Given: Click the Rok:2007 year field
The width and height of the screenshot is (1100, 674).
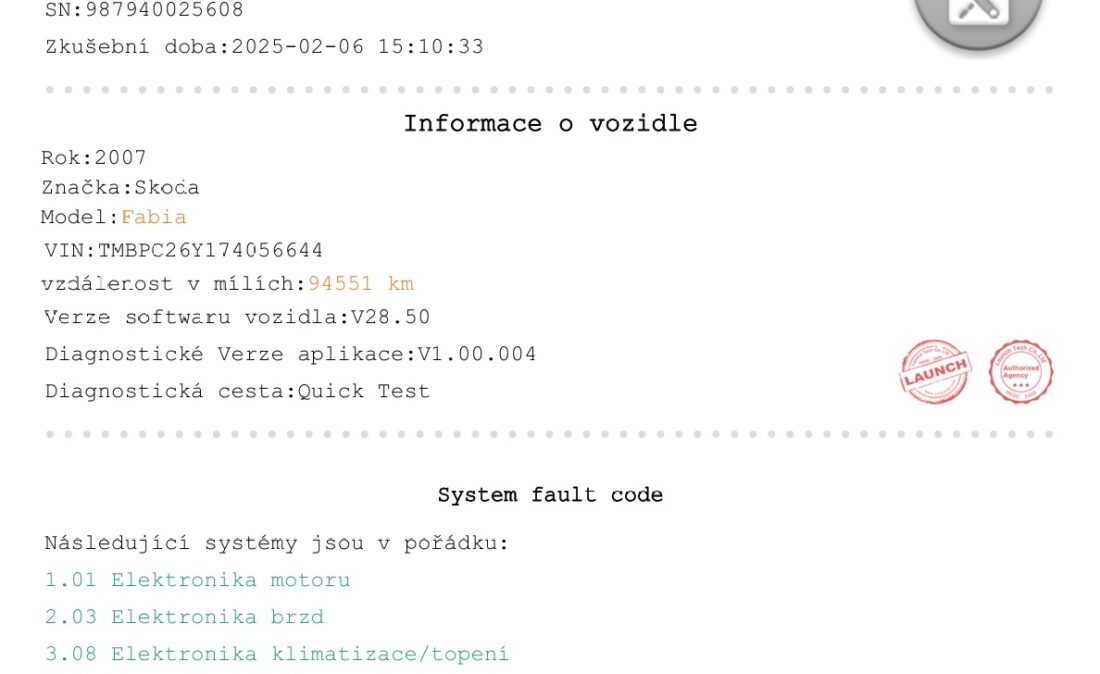Looking at the screenshot, I should coord(93,157).
